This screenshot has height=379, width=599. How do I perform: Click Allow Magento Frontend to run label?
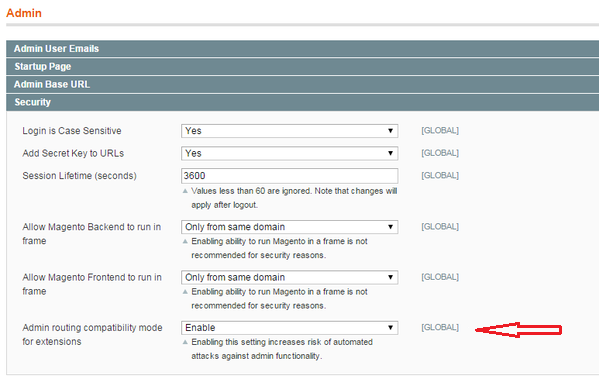point(92,284)
